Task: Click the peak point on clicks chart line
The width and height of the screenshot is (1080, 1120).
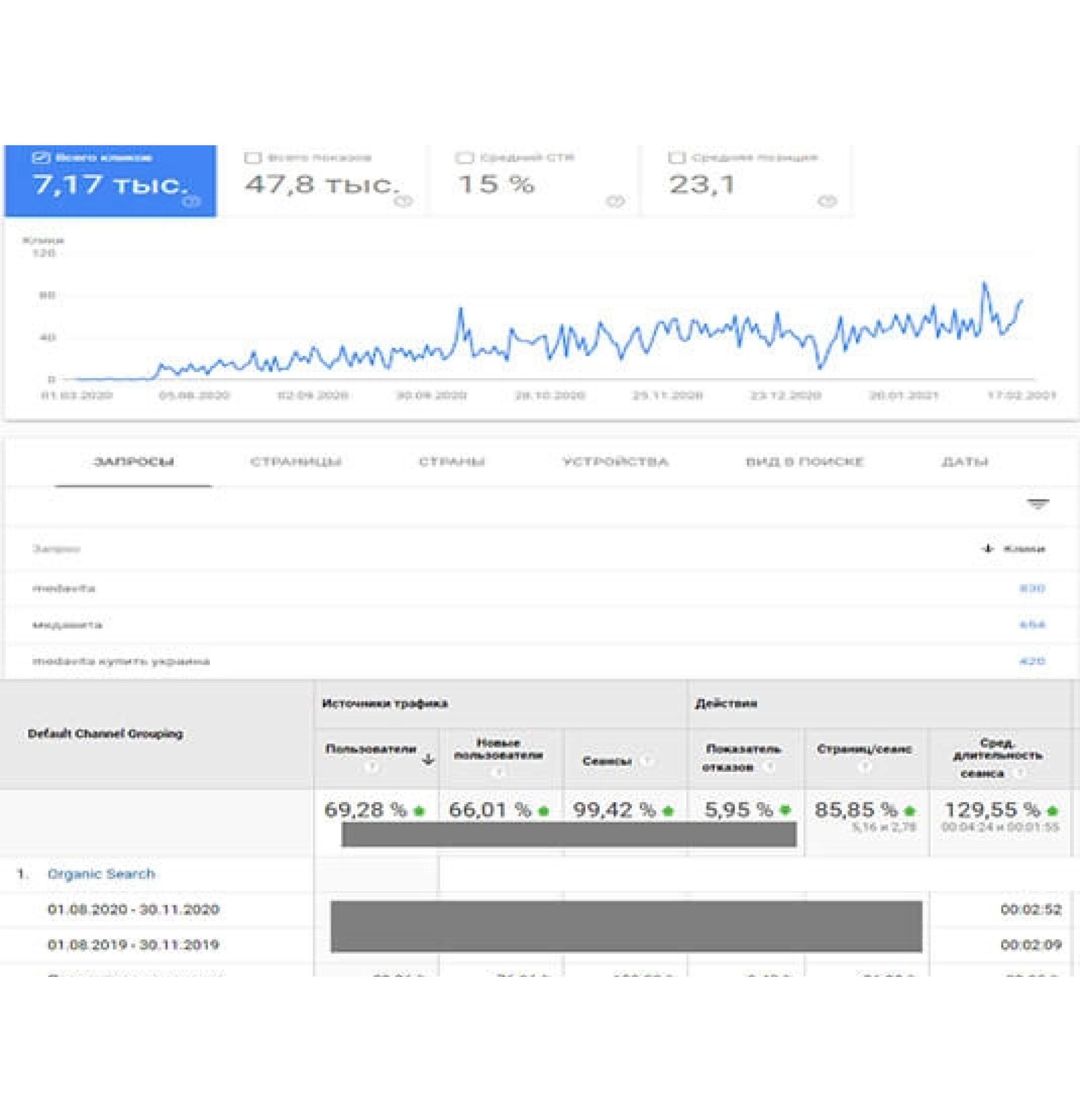Action: pyautogui.click(x=984, y=283)
